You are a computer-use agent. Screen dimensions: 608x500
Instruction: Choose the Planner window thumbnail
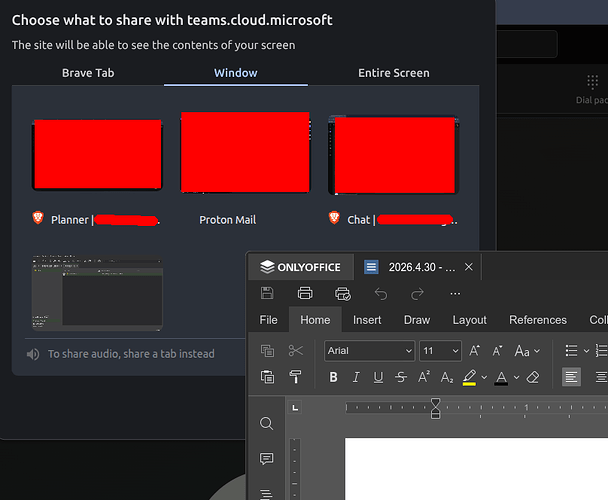(x=97, y=154)
